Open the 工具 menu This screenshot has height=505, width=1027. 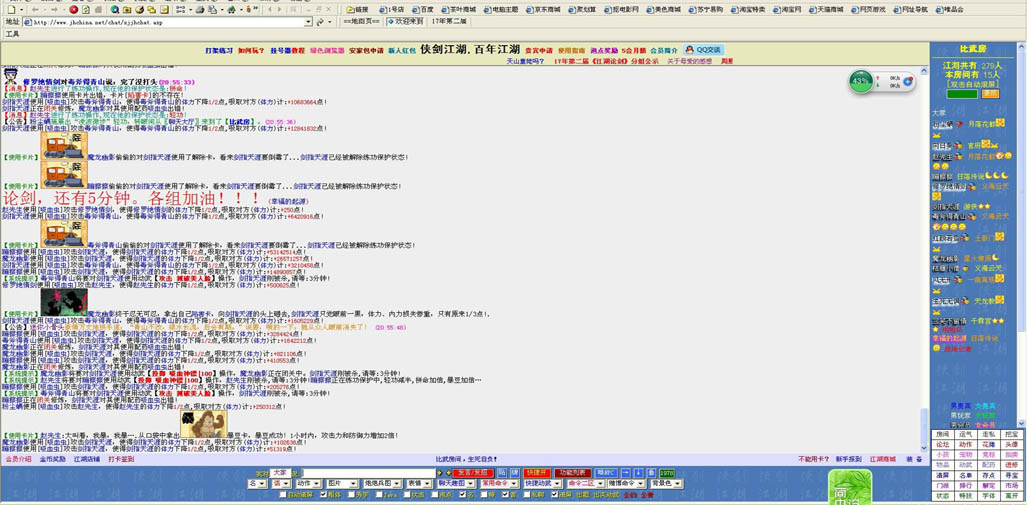[x=12, y=33]
